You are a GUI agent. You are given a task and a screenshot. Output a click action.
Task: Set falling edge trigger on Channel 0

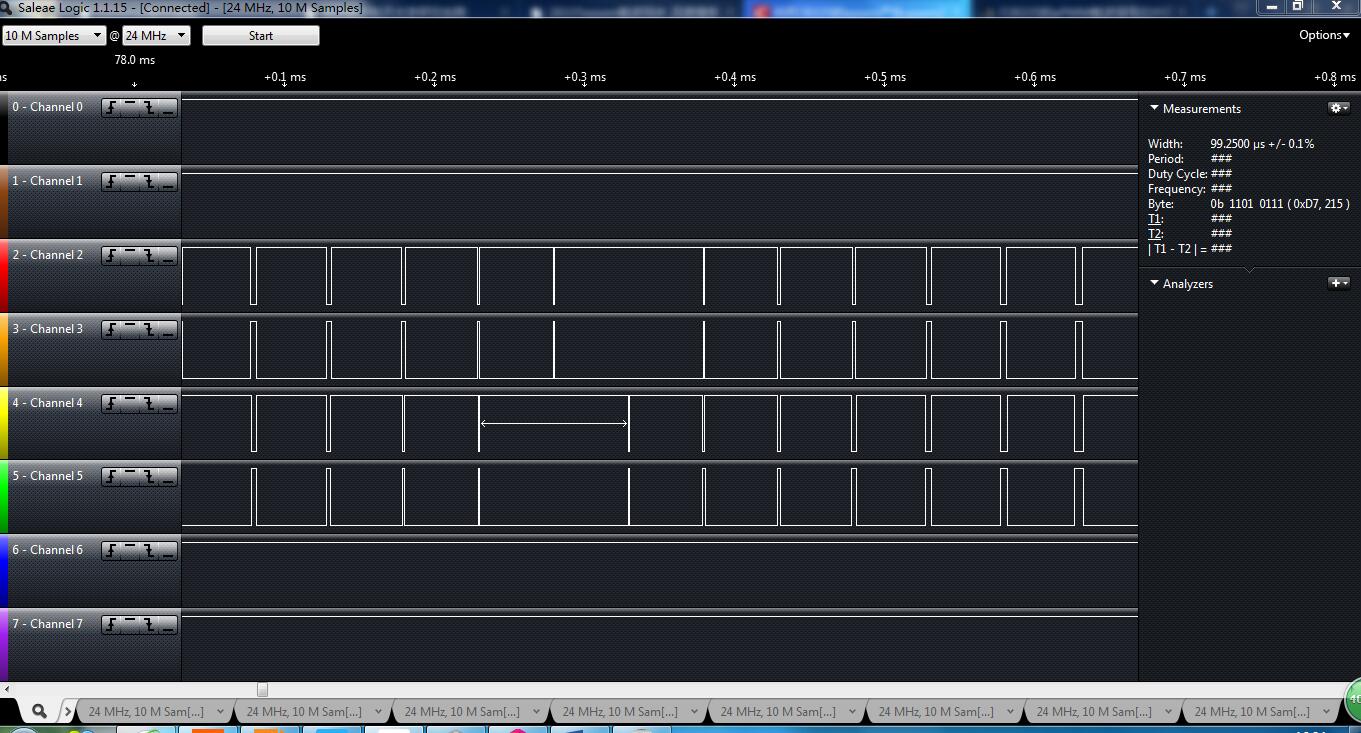pyautogui.click(x=149, y=108)
